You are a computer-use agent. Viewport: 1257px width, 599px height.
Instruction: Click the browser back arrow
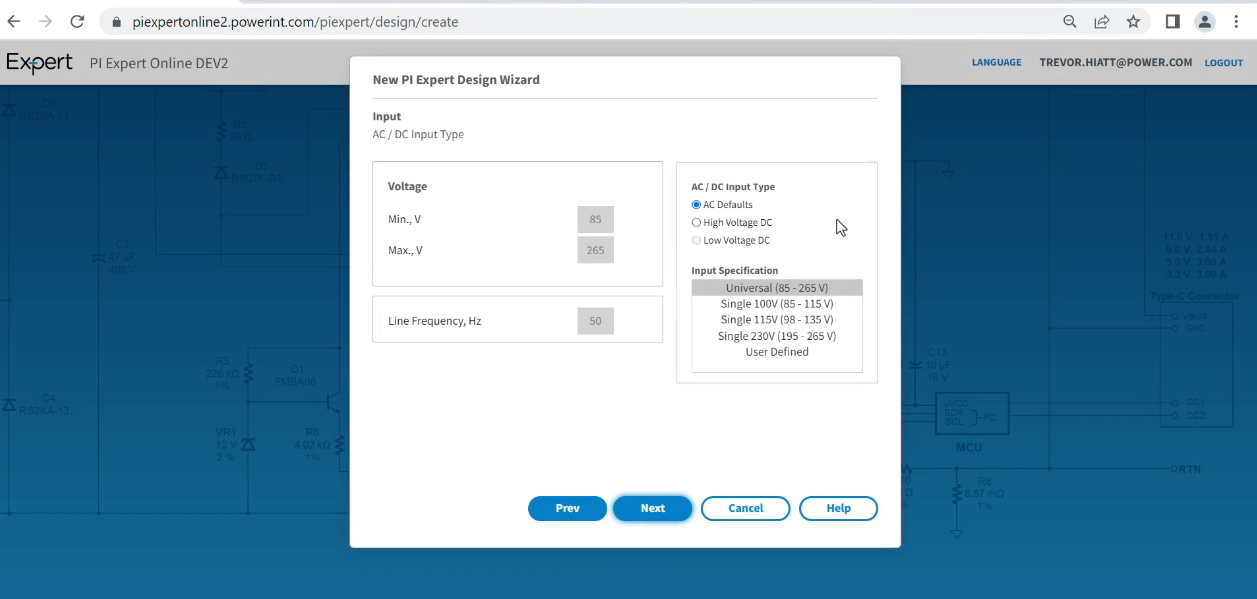click(14, 21)
